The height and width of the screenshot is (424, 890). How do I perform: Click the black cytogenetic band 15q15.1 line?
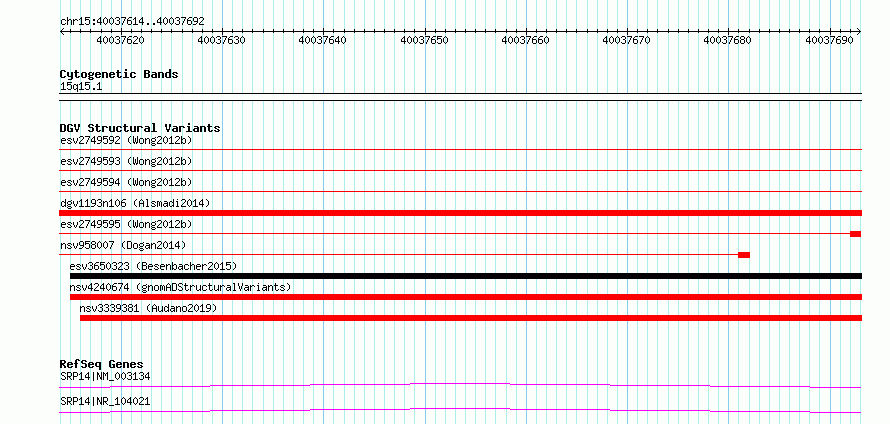[x=460, y=97]
